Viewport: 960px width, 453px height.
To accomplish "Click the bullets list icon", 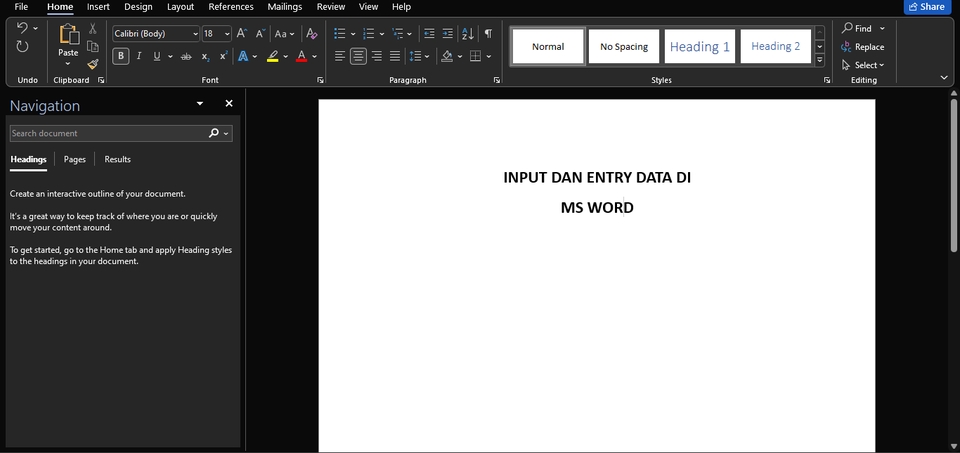I will tap(340, 34).
